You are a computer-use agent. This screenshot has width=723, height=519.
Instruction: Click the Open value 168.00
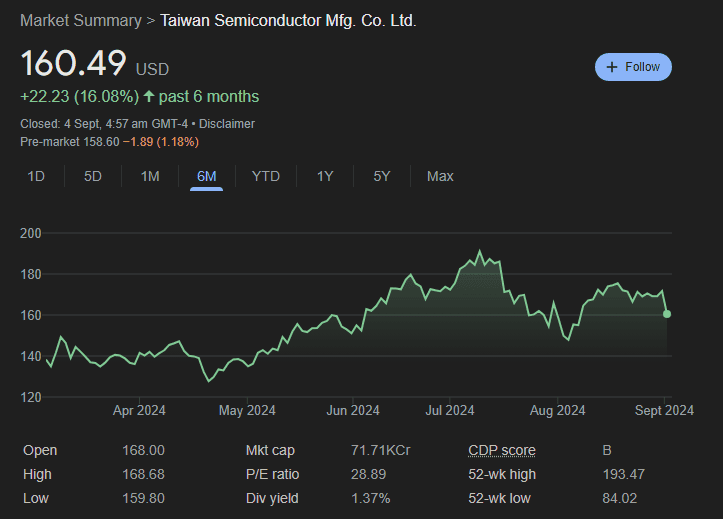[x=143, y=450]
